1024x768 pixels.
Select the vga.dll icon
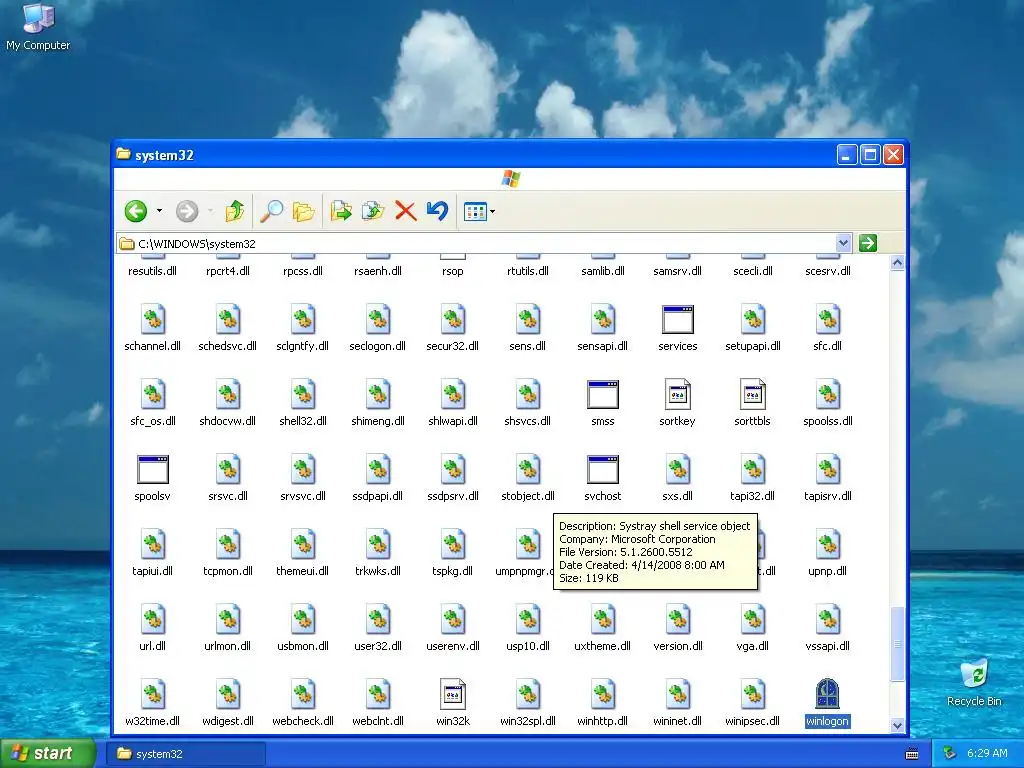(752, 619)
